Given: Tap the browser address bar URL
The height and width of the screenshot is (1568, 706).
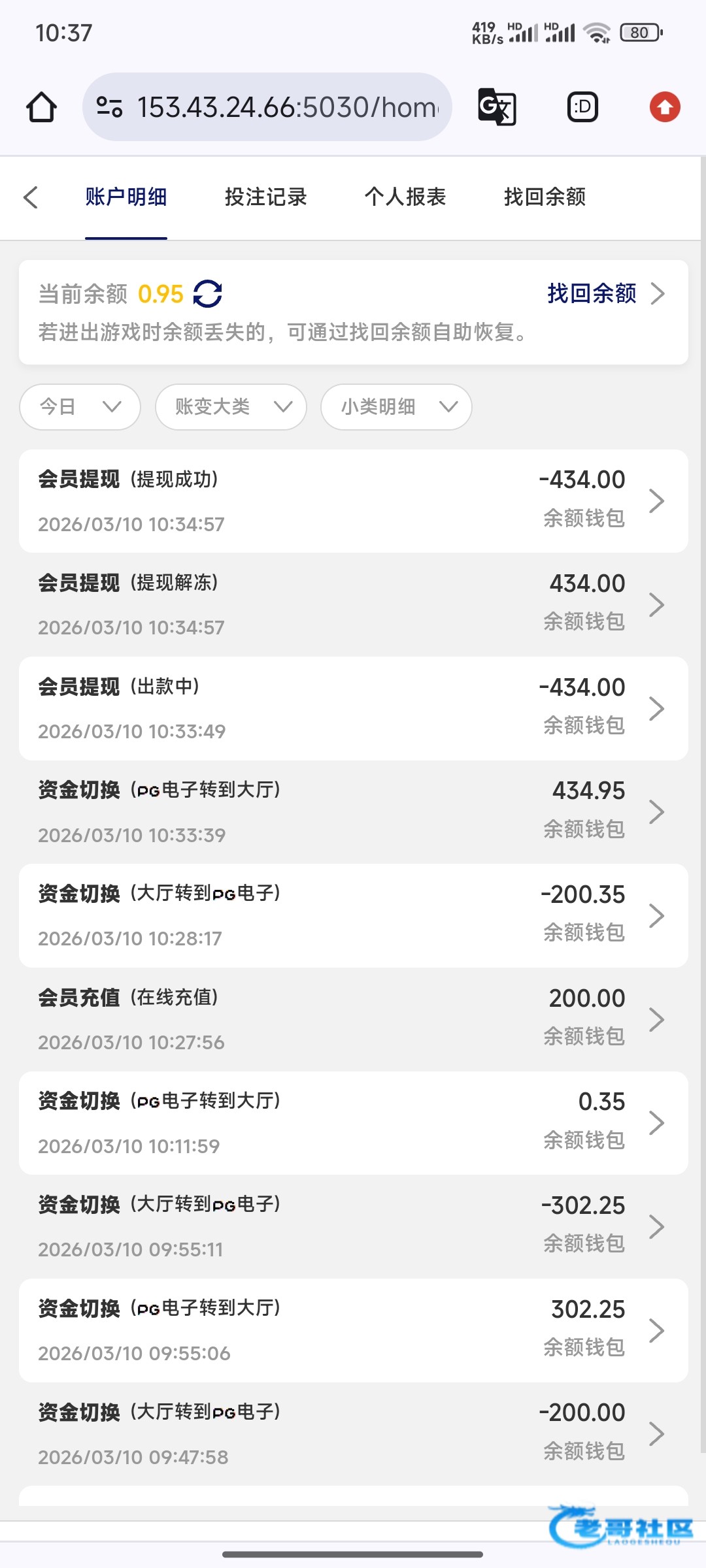Looking at the screenshot, I should point(288,107).
